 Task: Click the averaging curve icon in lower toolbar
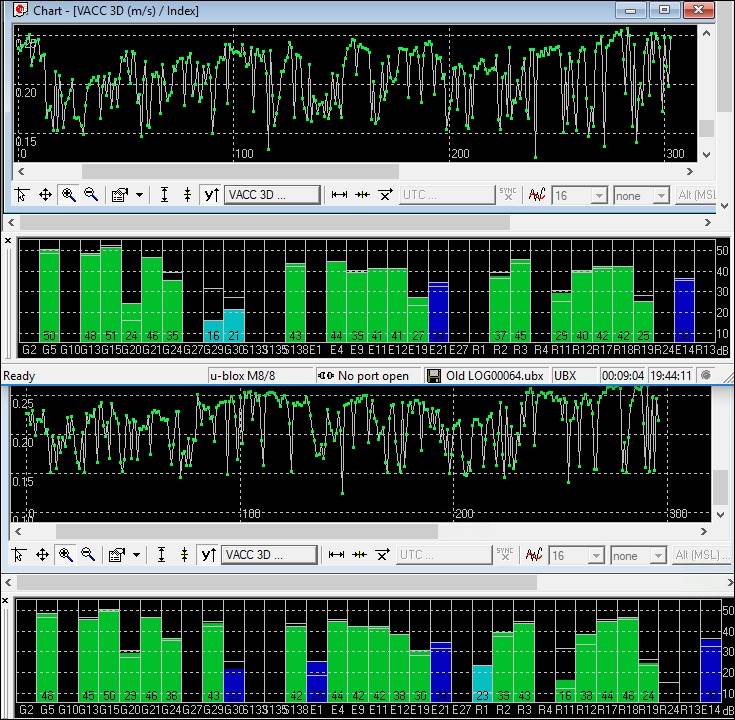click(534, 554)
